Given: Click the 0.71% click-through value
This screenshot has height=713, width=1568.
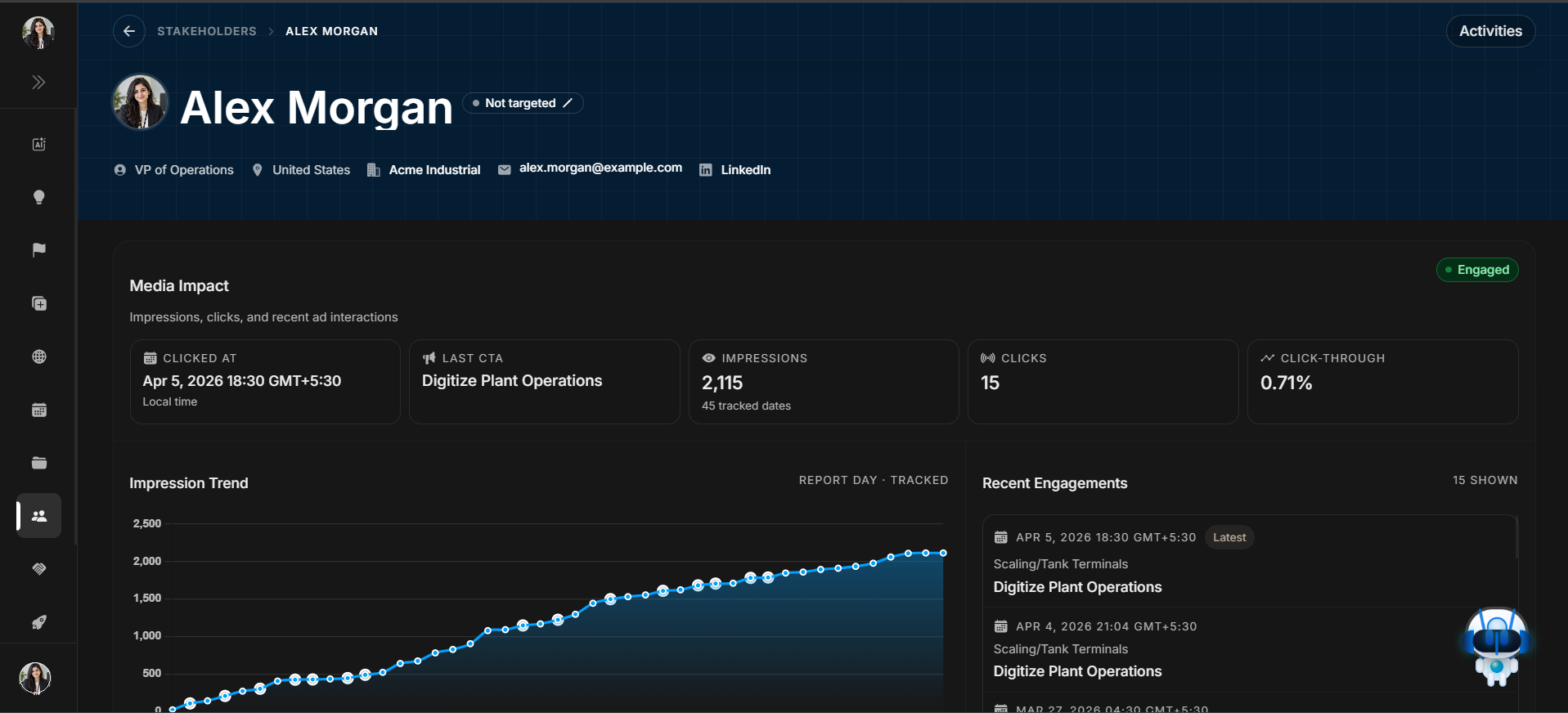Looking at the screenshot, I should 1286,383.
